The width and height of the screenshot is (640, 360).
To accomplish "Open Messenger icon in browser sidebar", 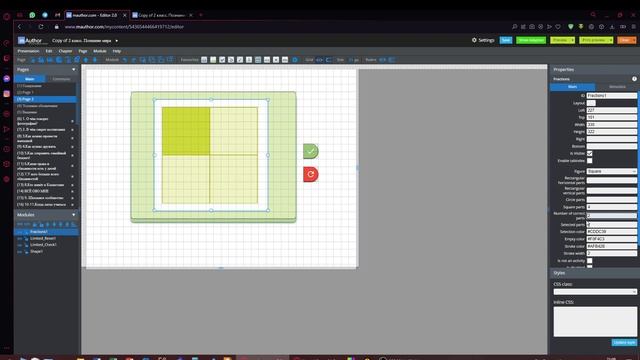I will click(7, 78).
